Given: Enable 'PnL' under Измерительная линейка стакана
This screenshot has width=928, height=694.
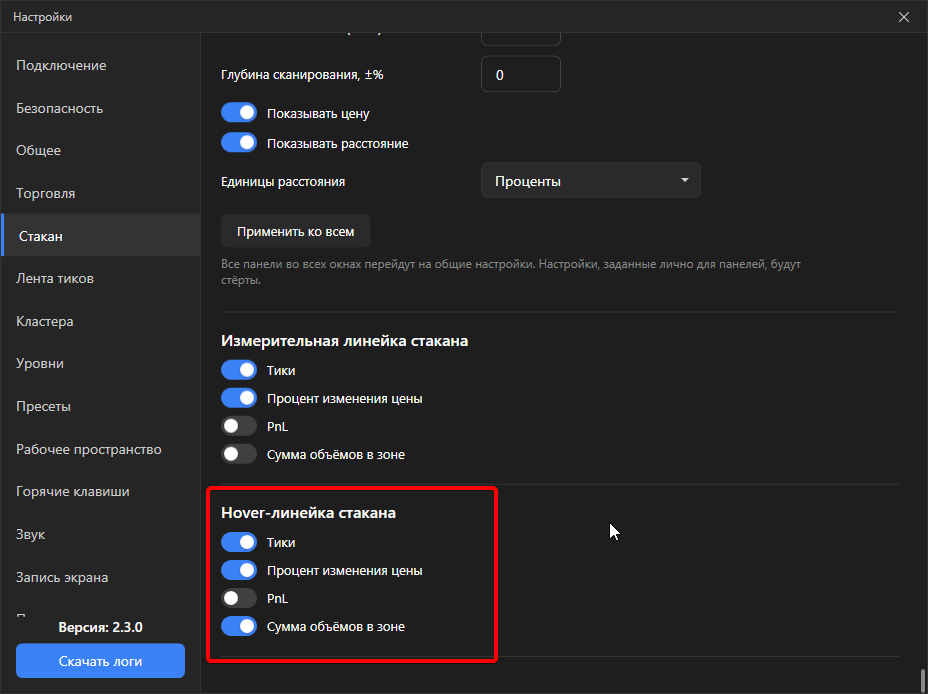Looking at the screenshot, I should (239, 426).
